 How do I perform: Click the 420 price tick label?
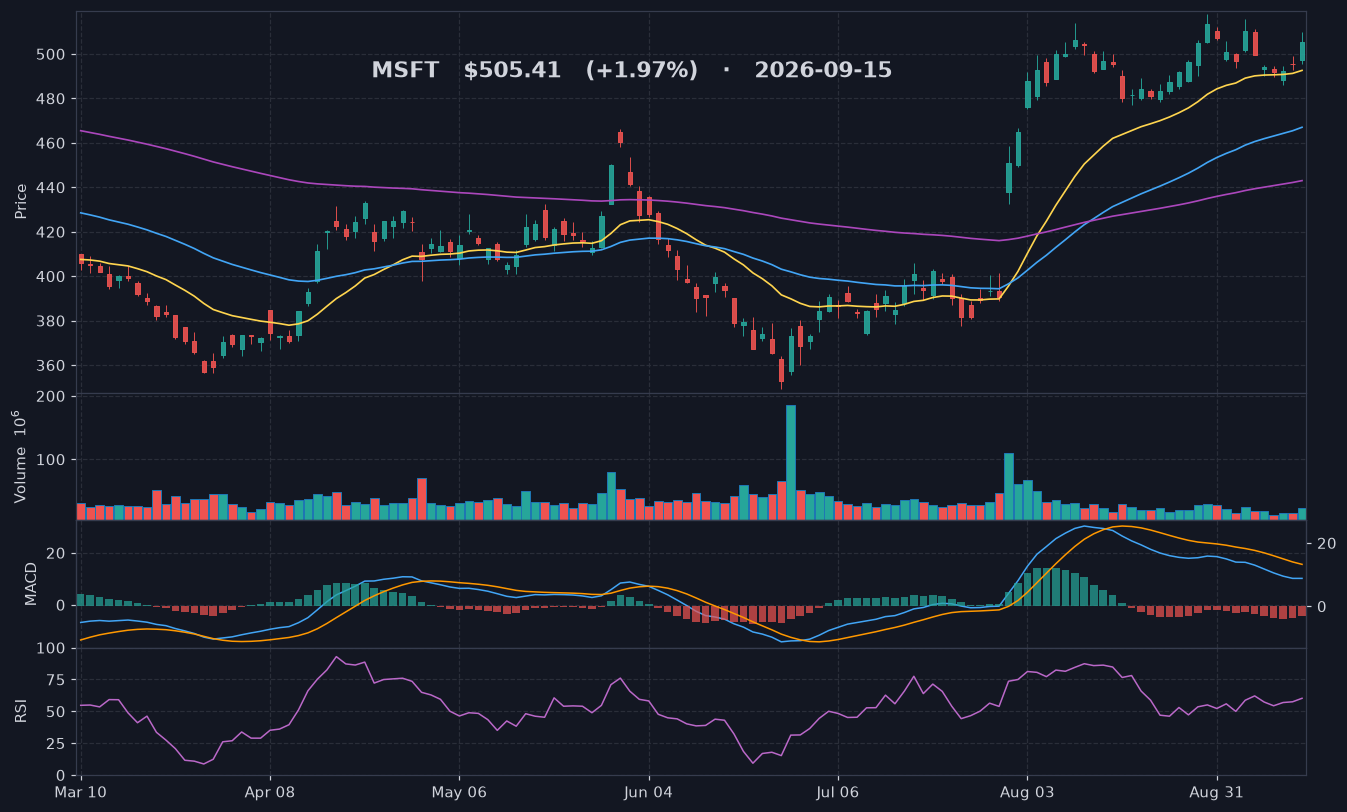point(53,233)
